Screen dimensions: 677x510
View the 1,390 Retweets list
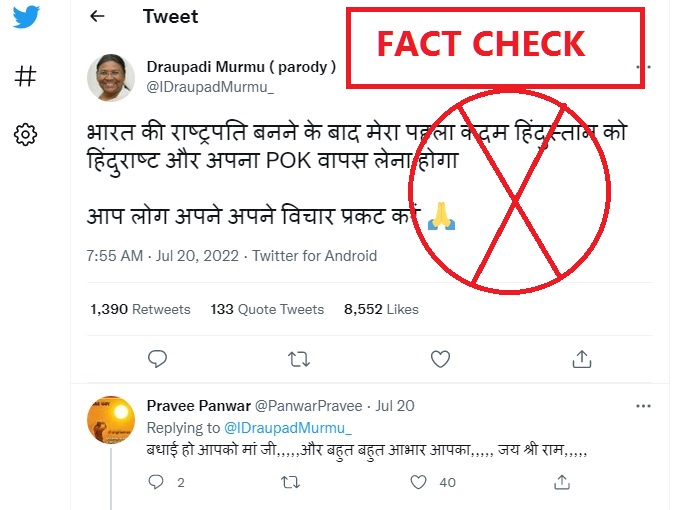140,309
